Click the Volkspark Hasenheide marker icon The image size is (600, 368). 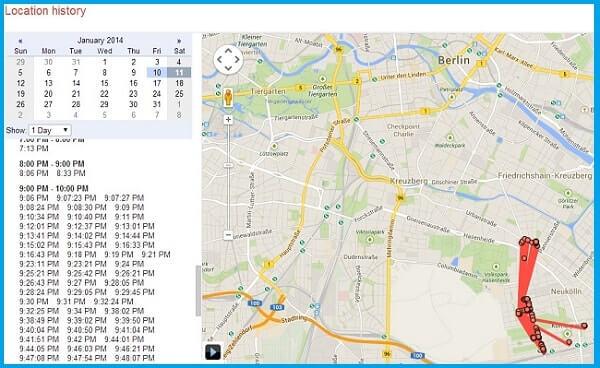point(496,267)
